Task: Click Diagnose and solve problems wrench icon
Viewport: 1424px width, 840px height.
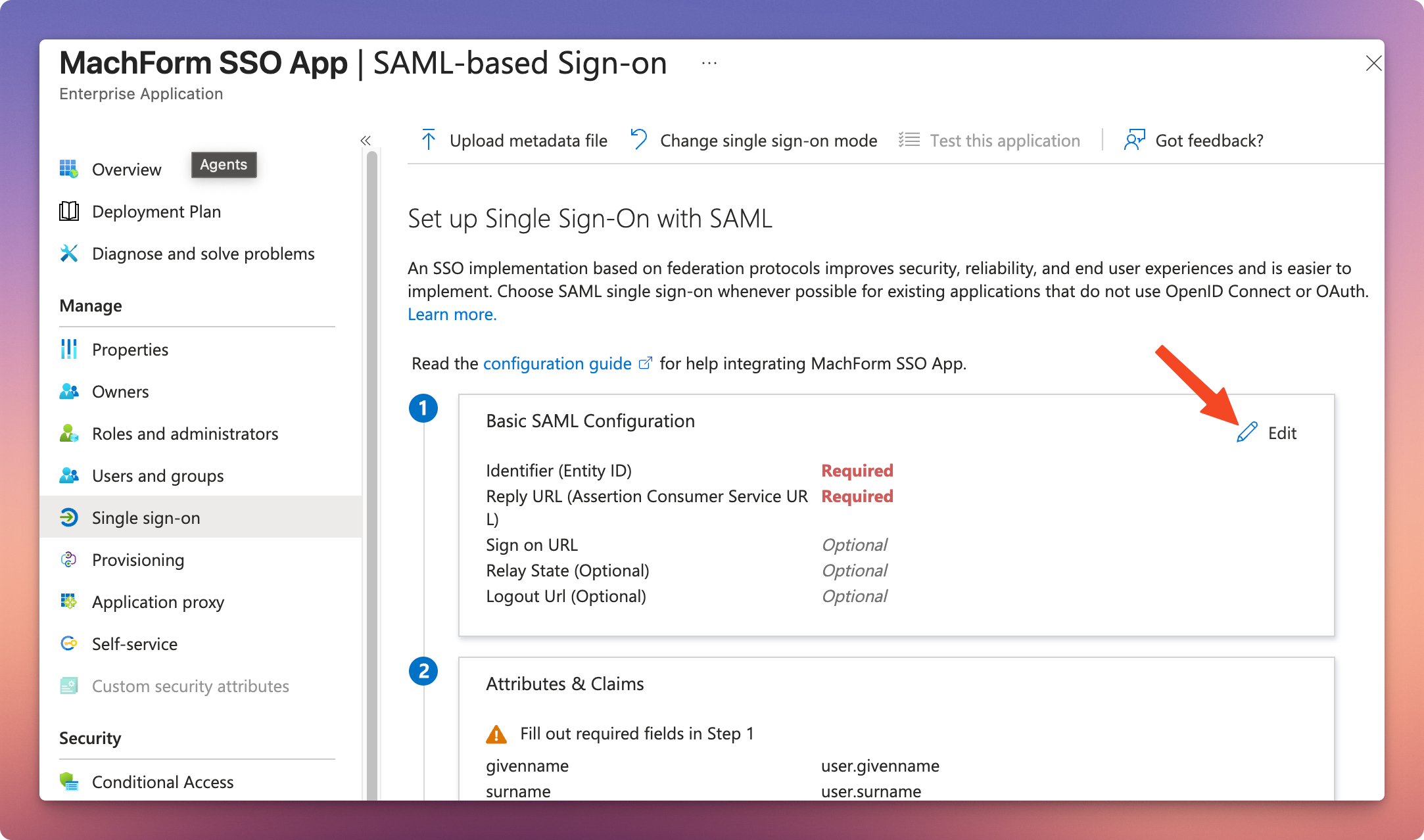Action: (69, 254)
